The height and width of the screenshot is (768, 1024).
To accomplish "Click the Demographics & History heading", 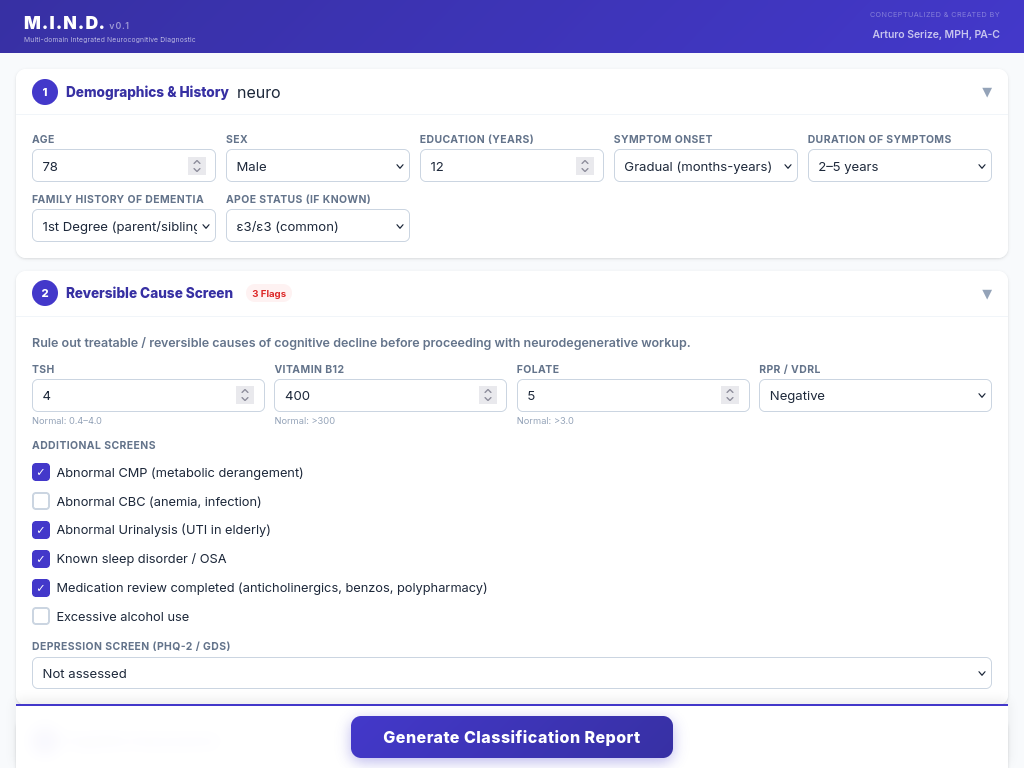I will [147, 92].
